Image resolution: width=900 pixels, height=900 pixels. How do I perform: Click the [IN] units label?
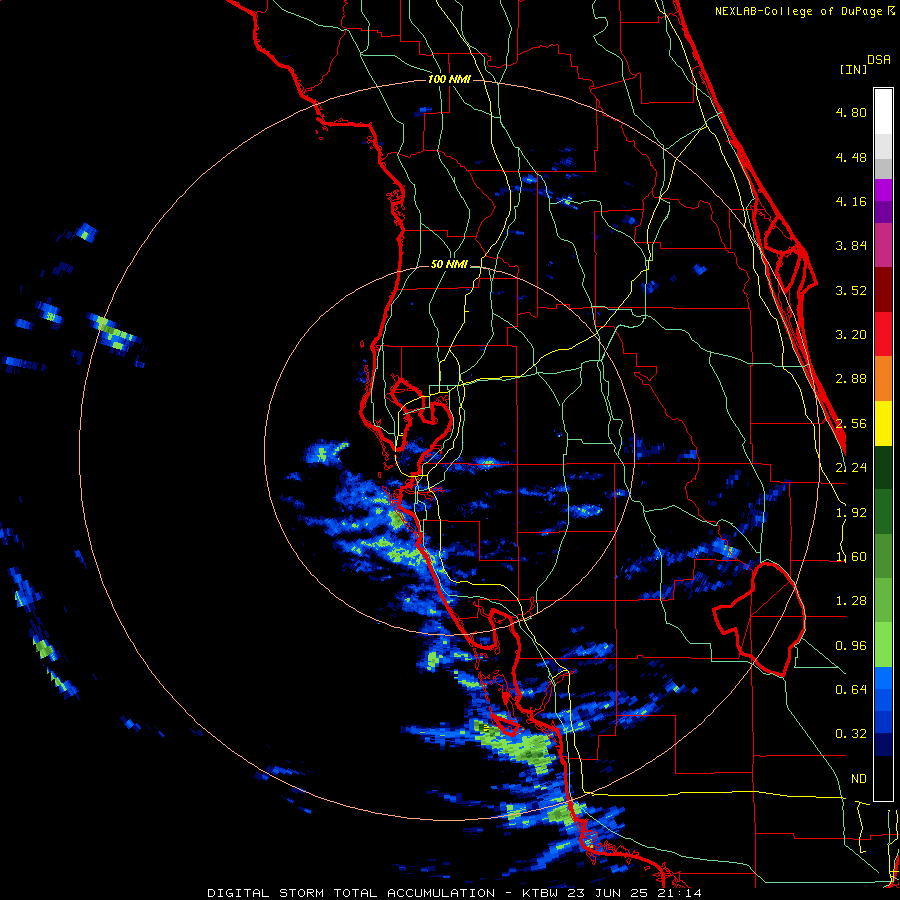(x=854, y=69)
